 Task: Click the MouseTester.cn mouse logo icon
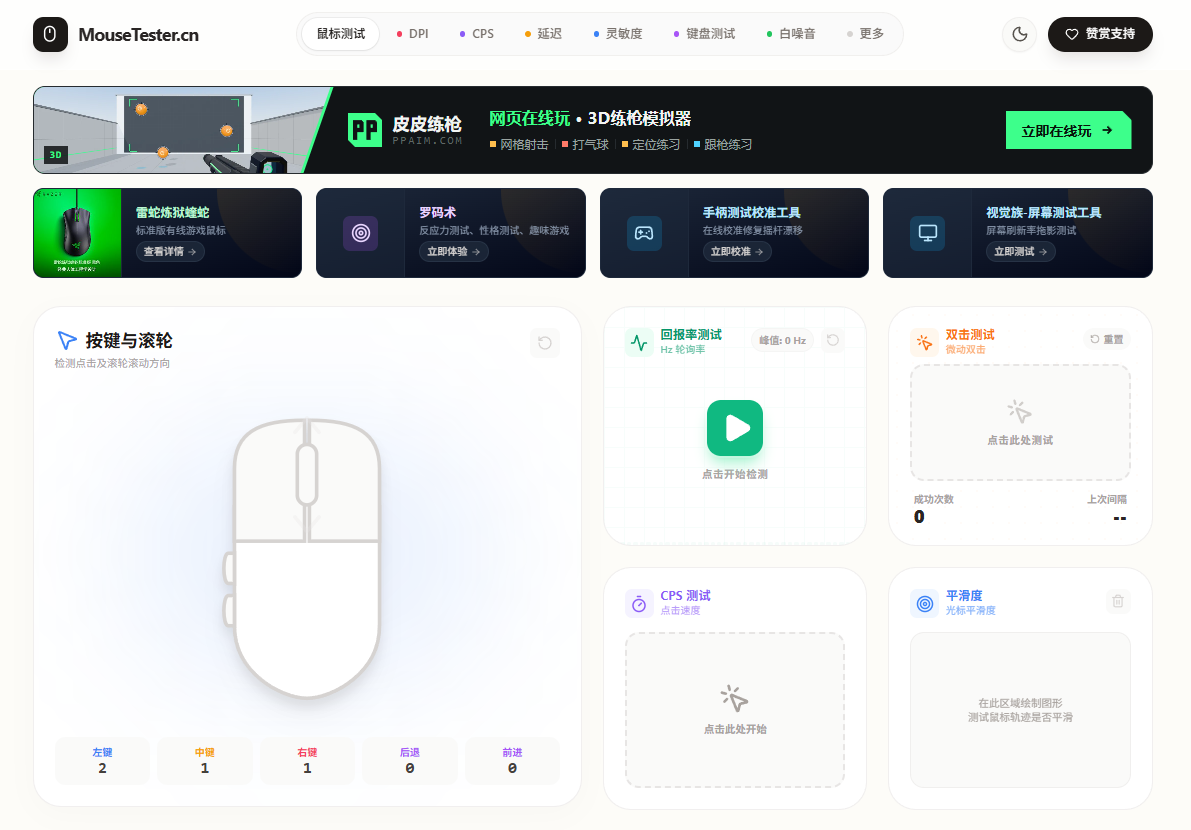[50, 34]
